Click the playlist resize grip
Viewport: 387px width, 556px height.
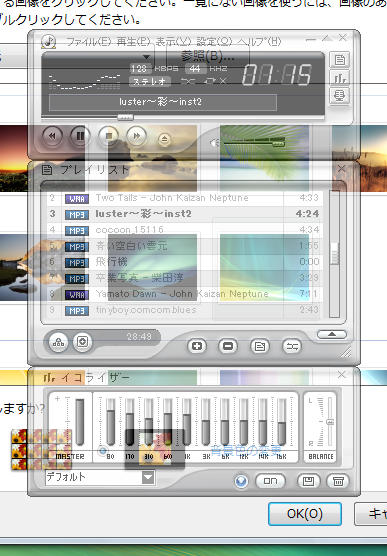click(x=346, y=352)
